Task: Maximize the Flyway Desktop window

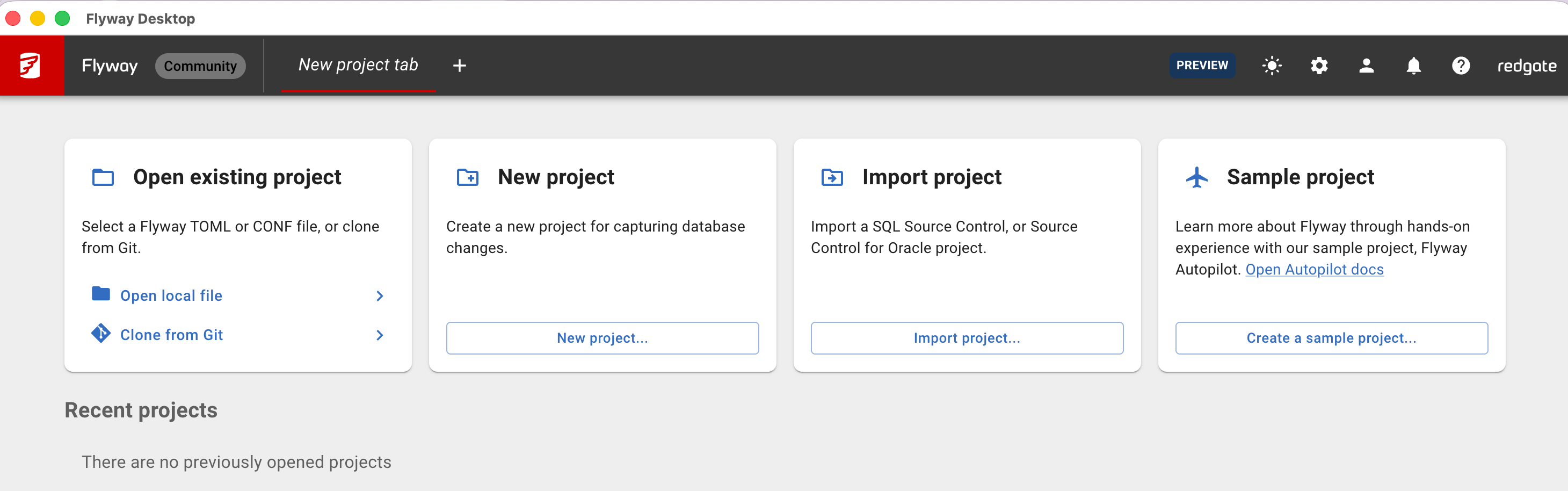Action: (62, 18)
